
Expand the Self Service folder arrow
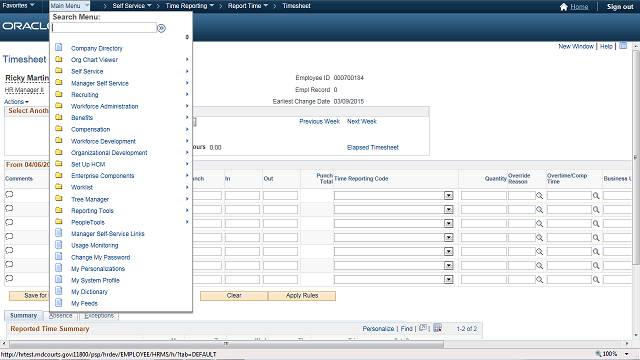(x=187, y=71)
